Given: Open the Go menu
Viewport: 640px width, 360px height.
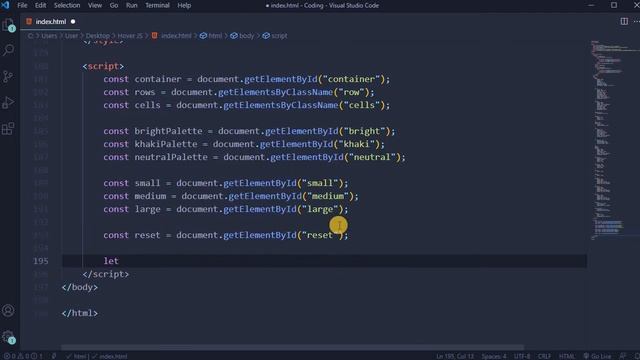Looking at the screenshot, I should click(114, 5).
